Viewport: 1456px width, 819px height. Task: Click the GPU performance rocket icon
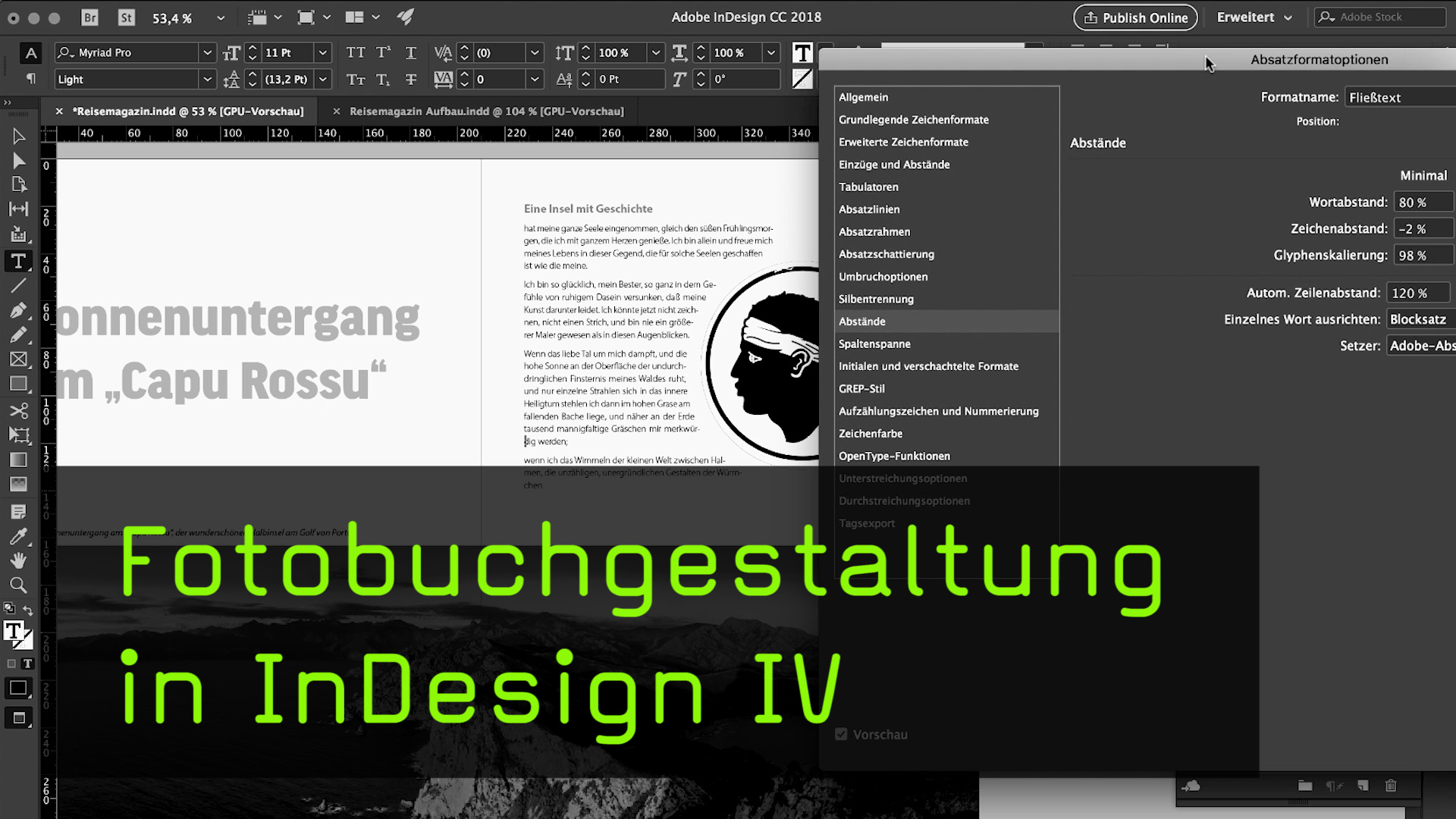[406, 17]
